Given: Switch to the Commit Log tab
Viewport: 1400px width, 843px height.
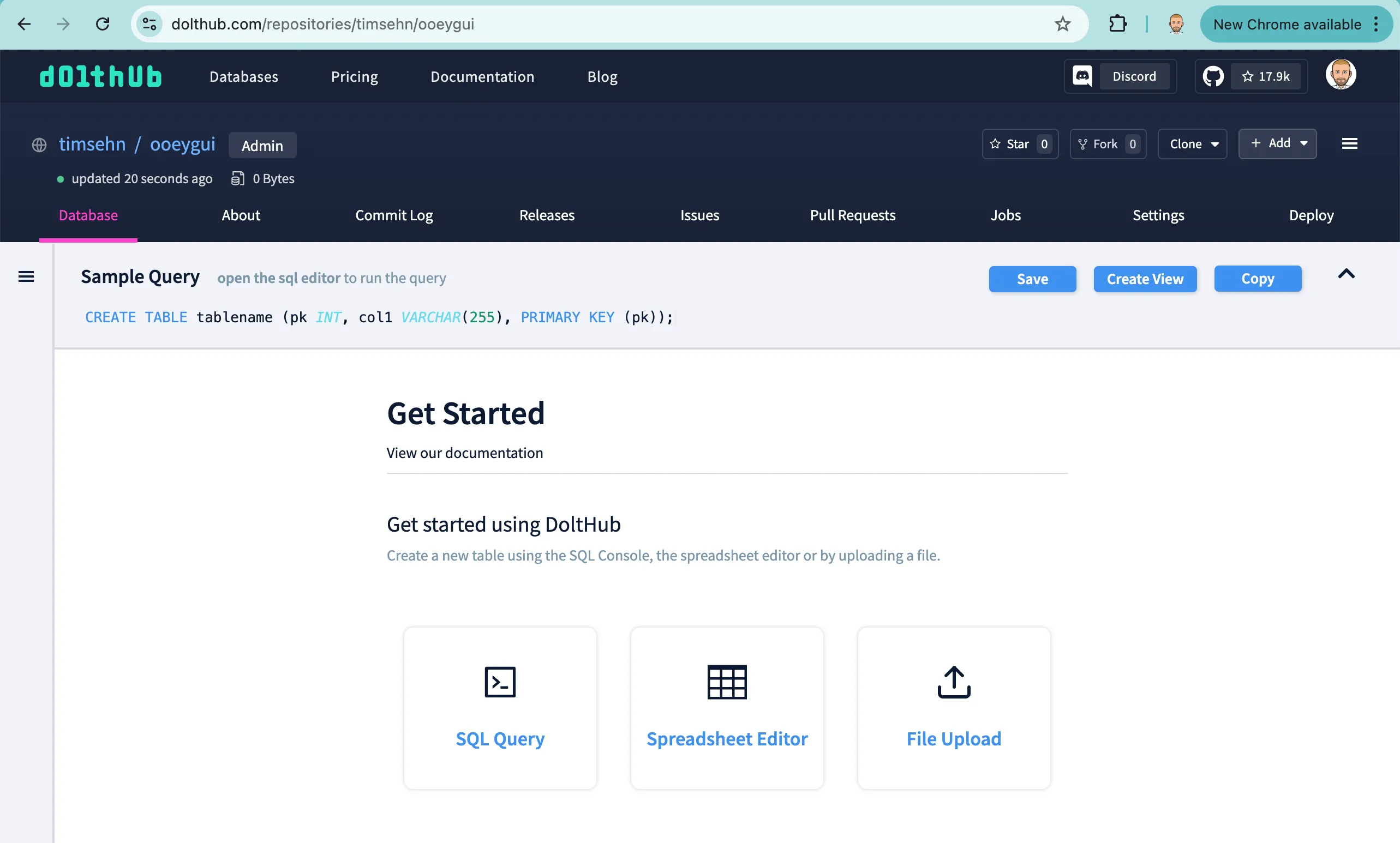Looking at the screenshot, I should 394,215.
